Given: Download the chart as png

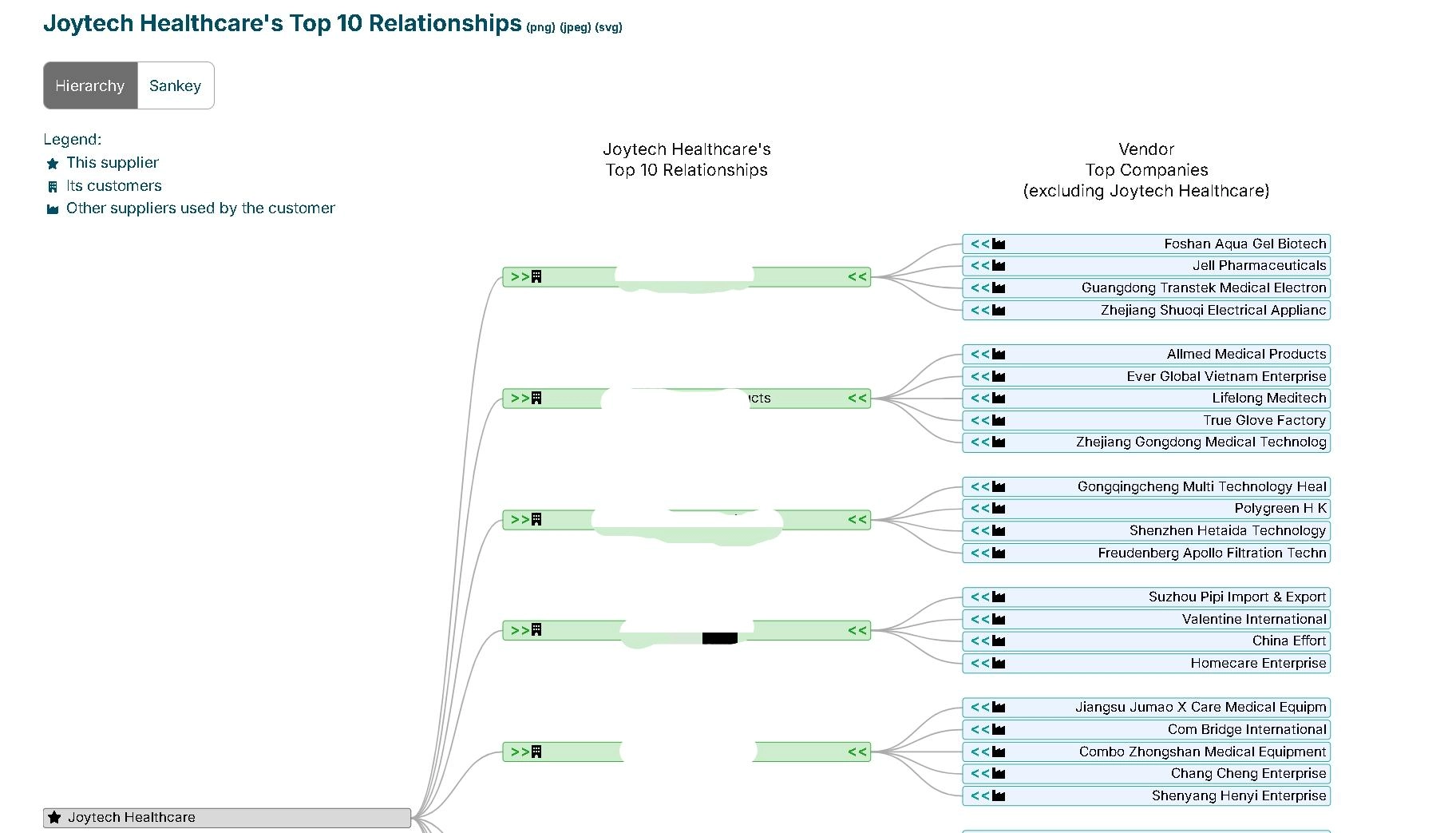Looking at the screenshot, I should pyautogui.click(x=540, y=28).
